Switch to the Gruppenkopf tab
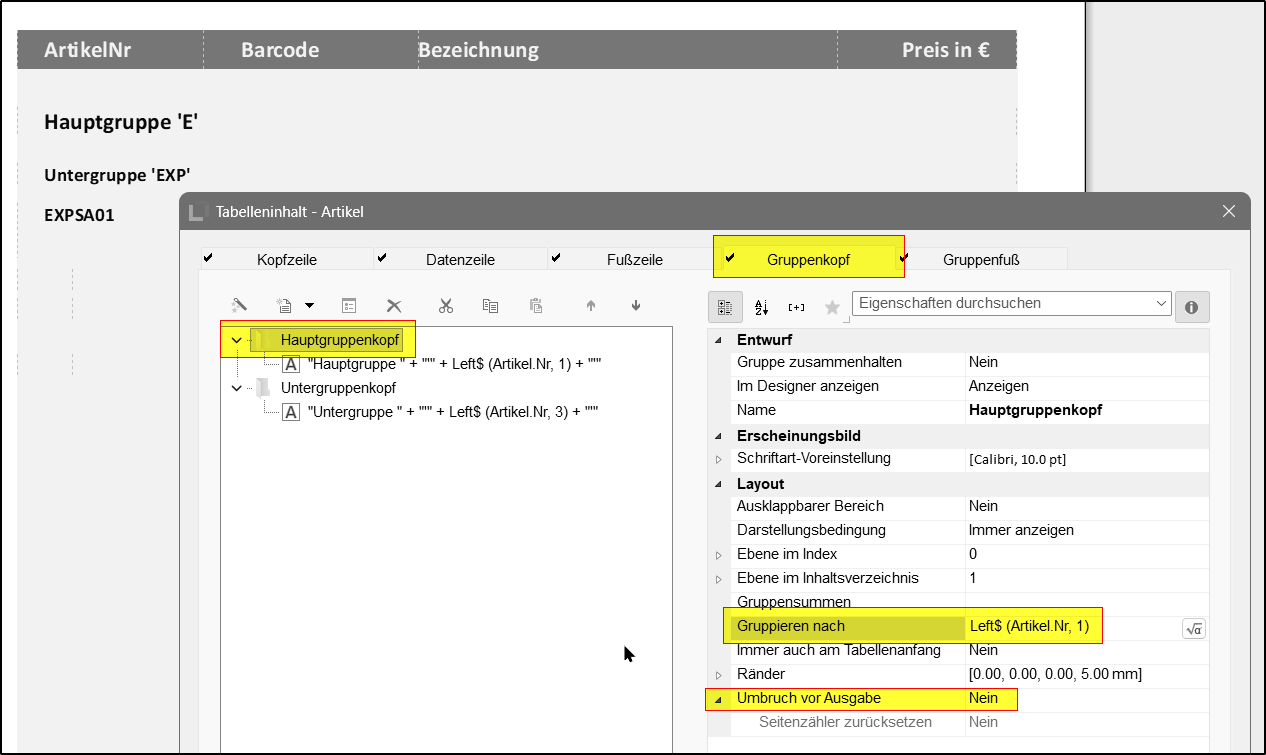This screenshot has width=1266, height=755. (x=808, y=260)
